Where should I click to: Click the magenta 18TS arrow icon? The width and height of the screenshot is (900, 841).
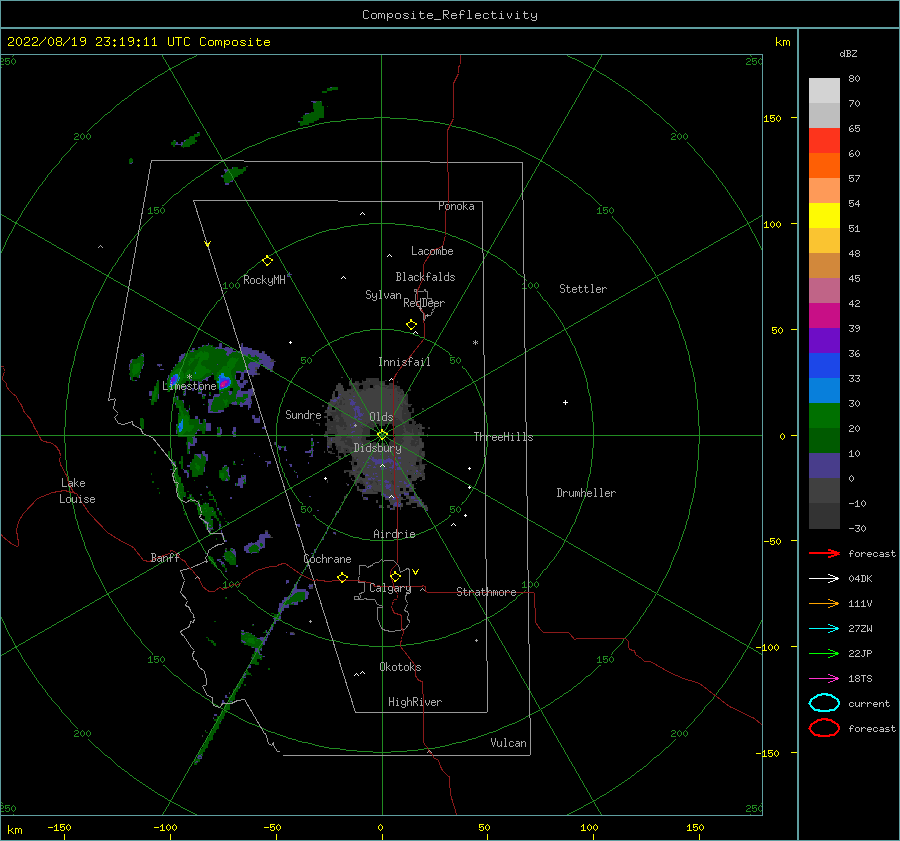(824, 679)
